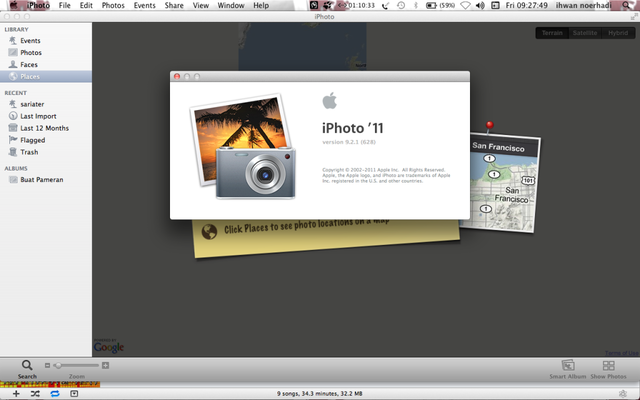Click the Buat Pameran album icon
Image resolution: width=640 pixels, height=400 pixels.
(x=13, y=180)
